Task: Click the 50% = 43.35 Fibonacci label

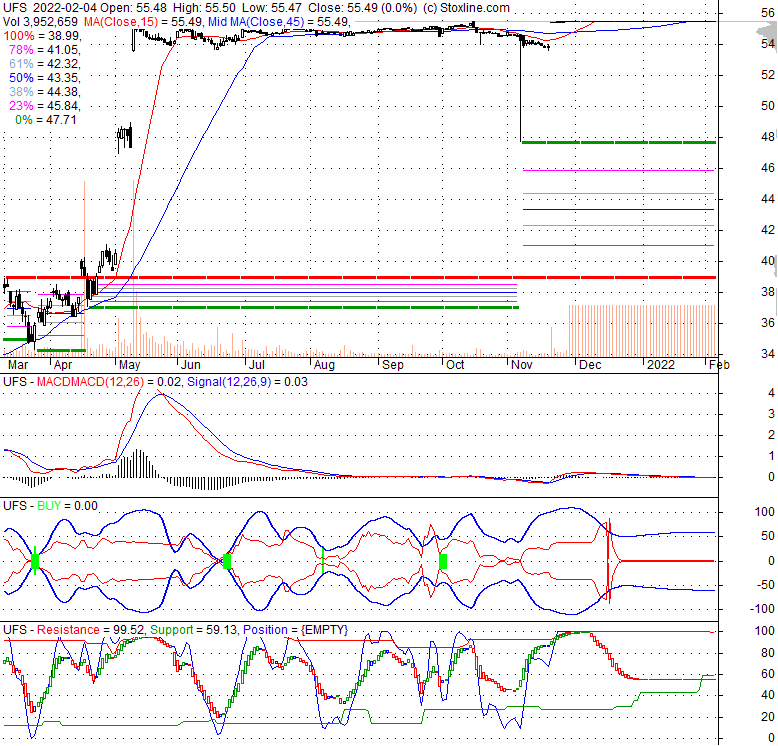Action: (x=45, y=78)
